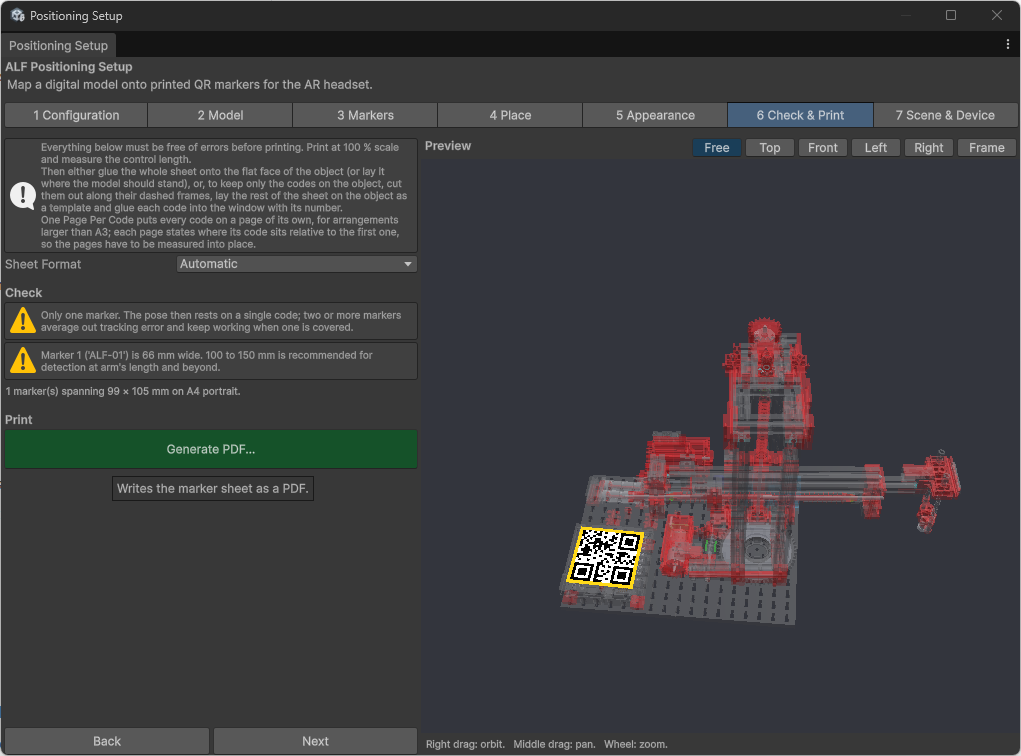Switch to 3 Markers step
The height and width of the screenshot is (756, 1021).
365,115
